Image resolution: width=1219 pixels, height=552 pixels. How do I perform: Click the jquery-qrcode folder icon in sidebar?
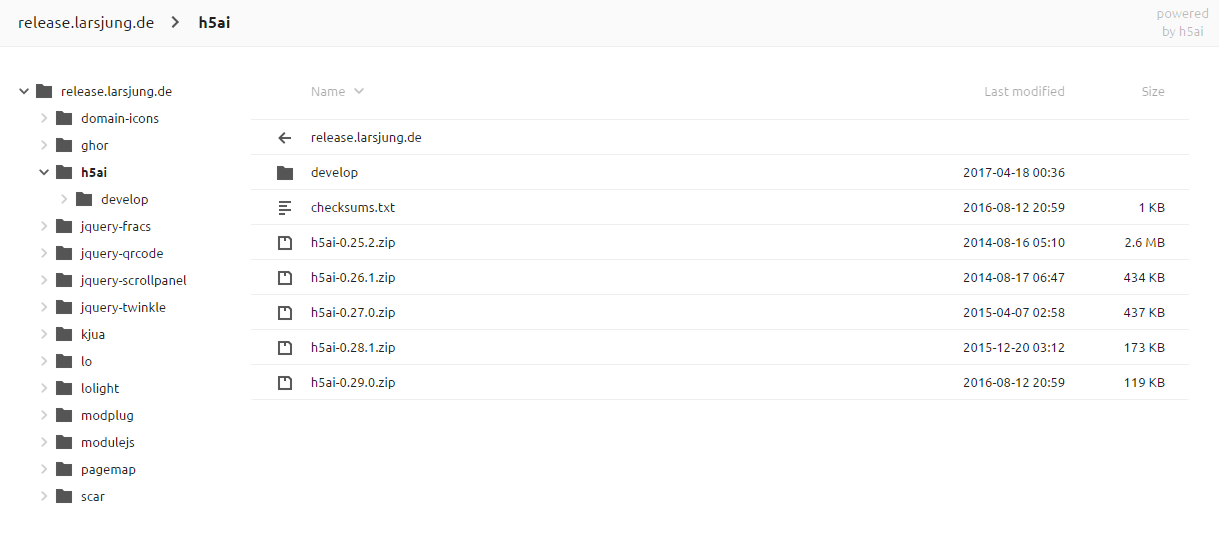64,254
